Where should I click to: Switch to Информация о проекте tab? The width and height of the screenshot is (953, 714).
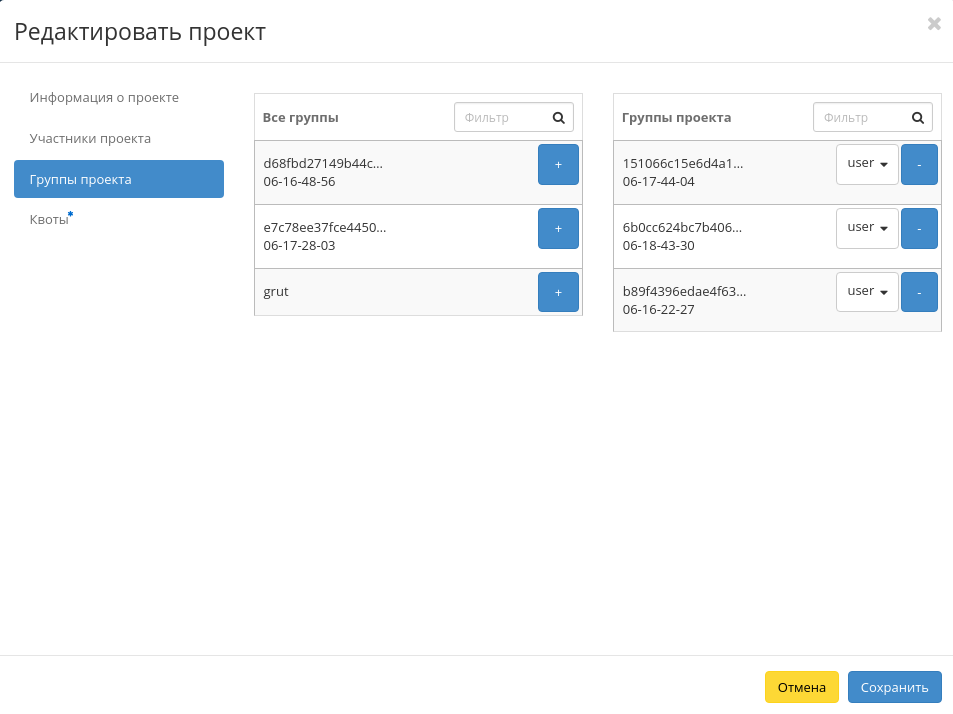[104, 97]
